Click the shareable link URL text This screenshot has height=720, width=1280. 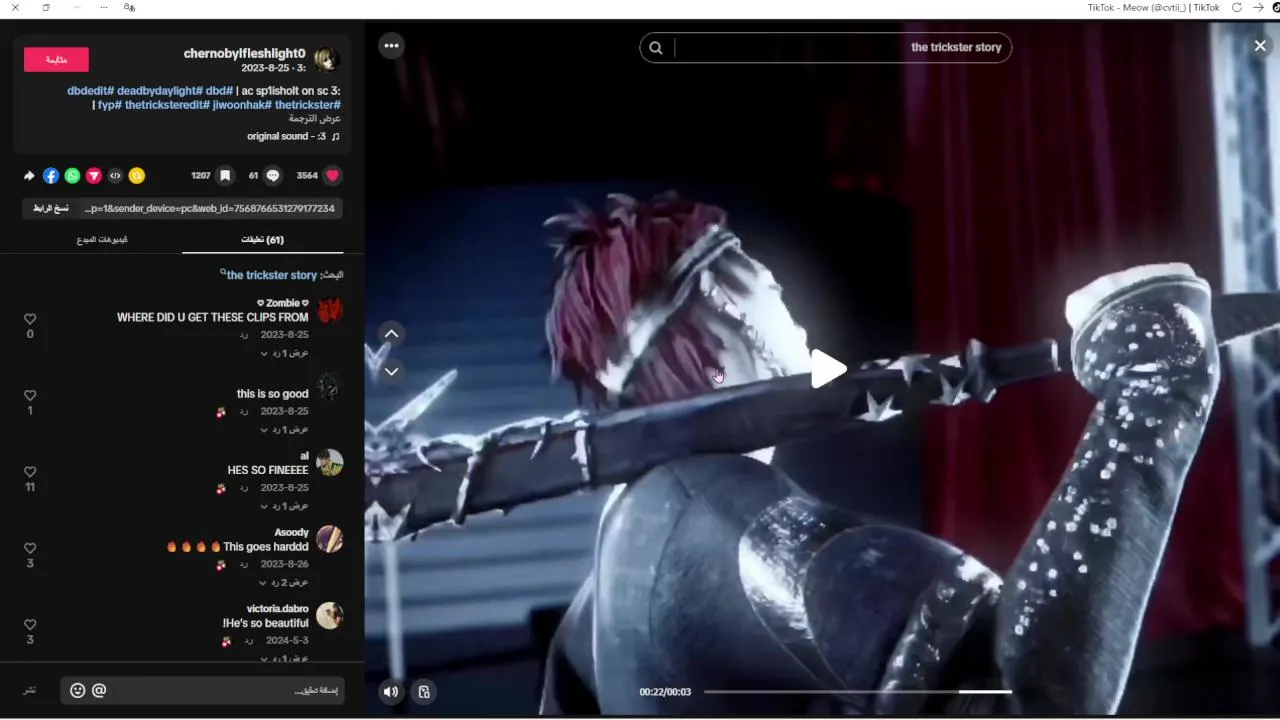210,208
